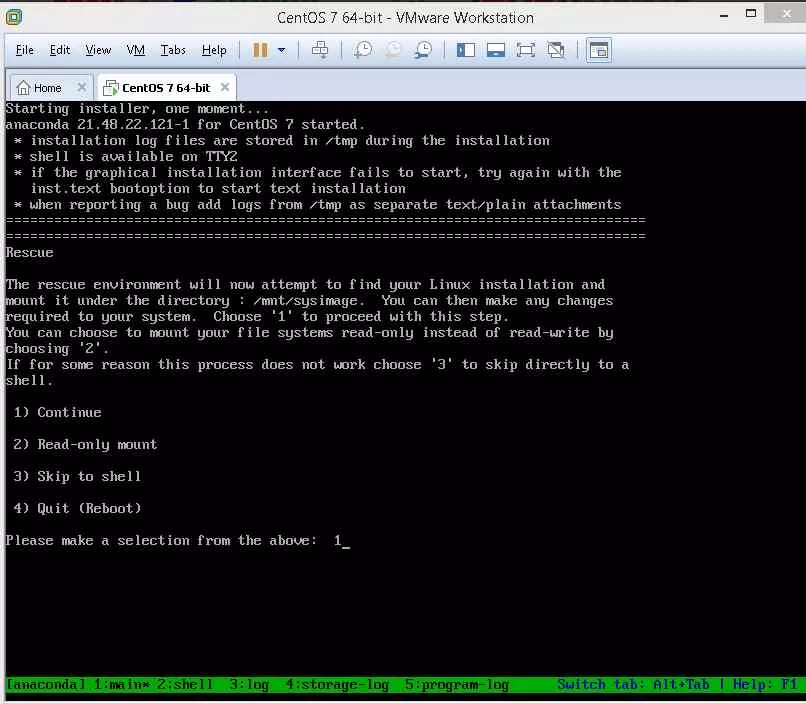The height and width of the screenshot is (704, 806).
Task: Click the '1:main*' entry in status bar
Action: click(122, 684)
